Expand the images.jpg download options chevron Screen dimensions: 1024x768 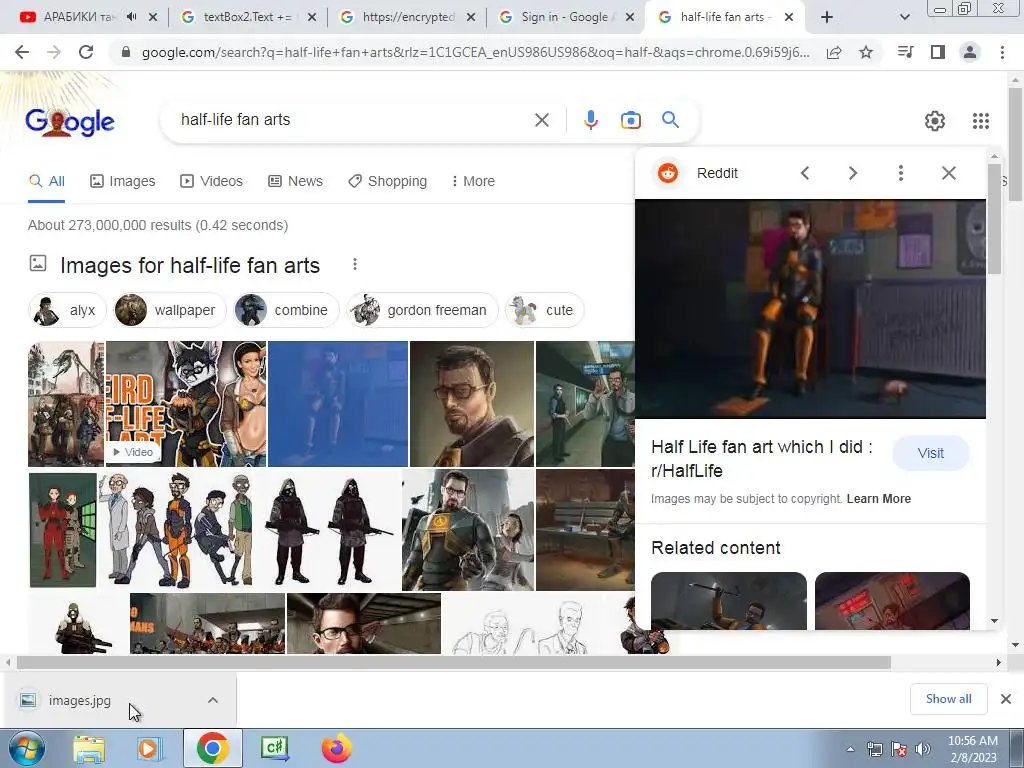click(x=213, y=700)
